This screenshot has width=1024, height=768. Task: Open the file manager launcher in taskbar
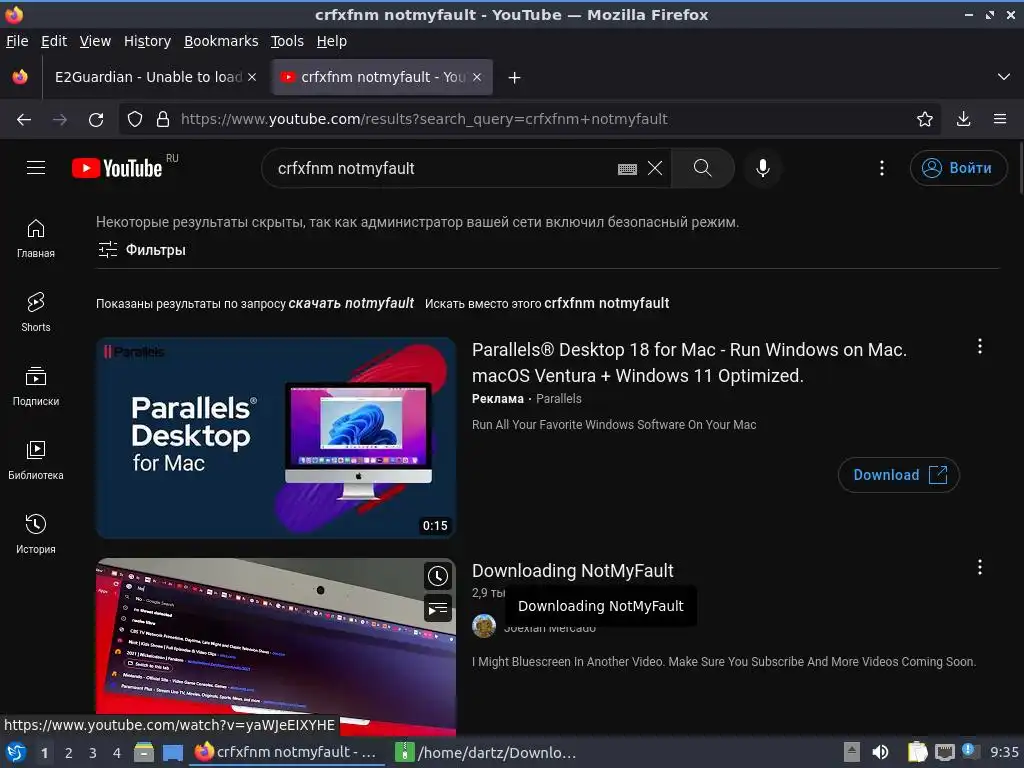click(x=143, y=752)
